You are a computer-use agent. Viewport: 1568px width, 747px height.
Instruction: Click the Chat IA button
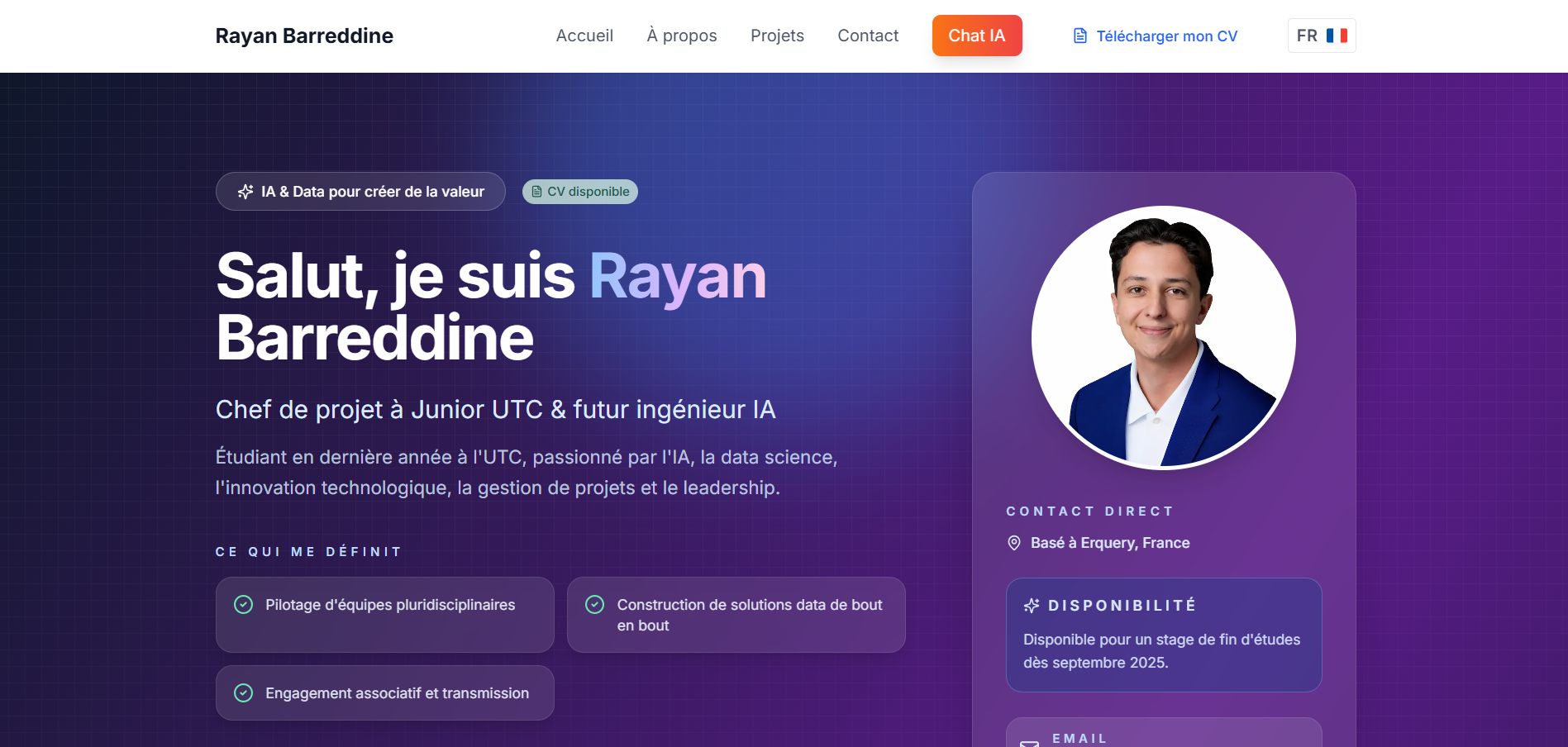point(977,36)
